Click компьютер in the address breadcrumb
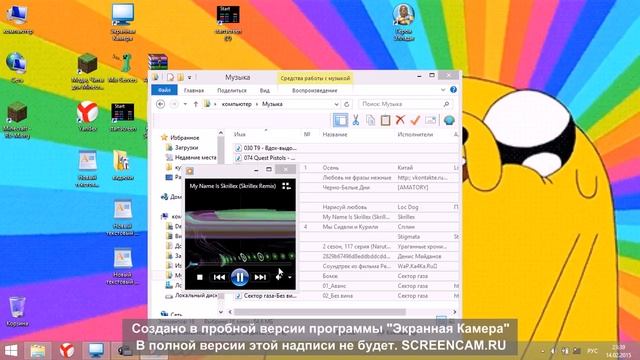The image size is (640, 360). pos(237,104)
